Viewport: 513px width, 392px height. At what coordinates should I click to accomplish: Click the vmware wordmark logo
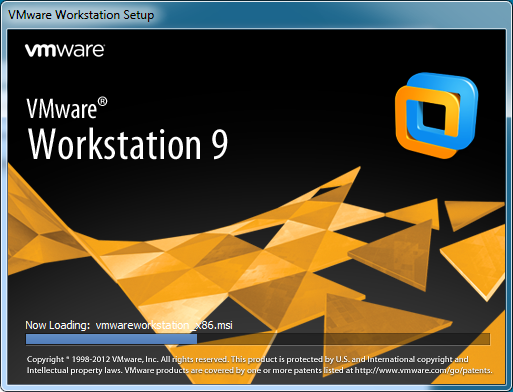[x=65, y=50]
